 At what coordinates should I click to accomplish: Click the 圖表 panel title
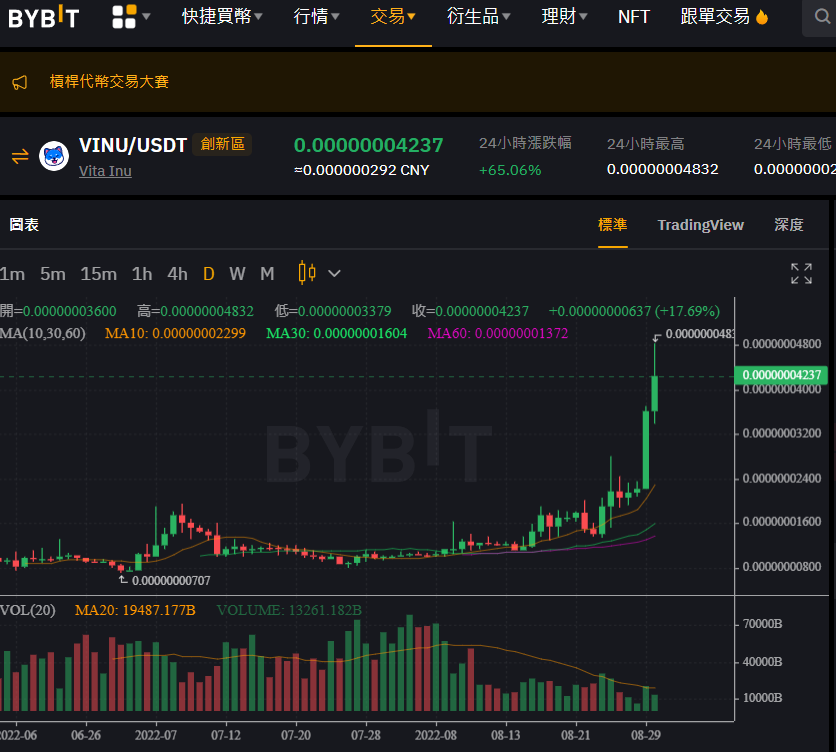pyautogui.click(x=24, y=225)
